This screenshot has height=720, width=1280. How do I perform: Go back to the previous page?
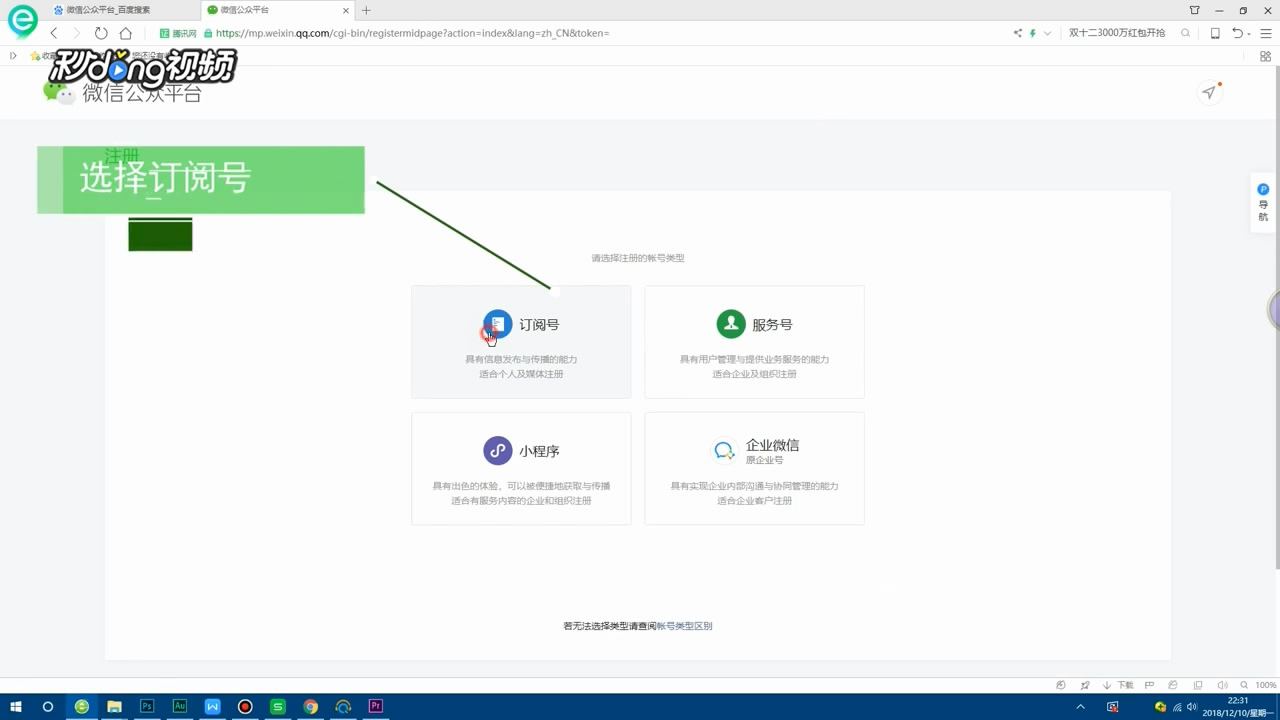click(x=54, y=33)
